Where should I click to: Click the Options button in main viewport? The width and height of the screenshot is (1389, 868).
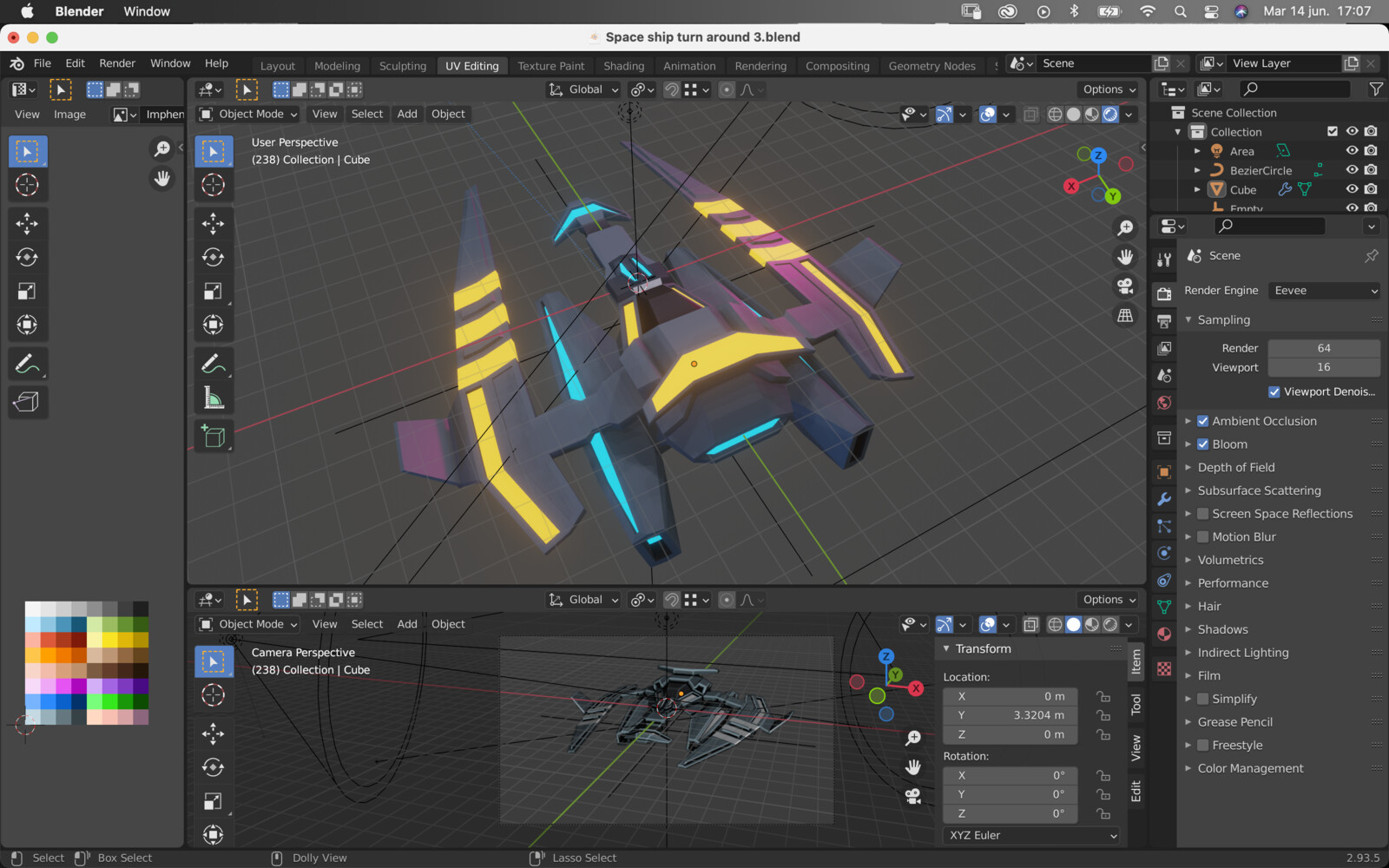click(x=1109, y=89)
